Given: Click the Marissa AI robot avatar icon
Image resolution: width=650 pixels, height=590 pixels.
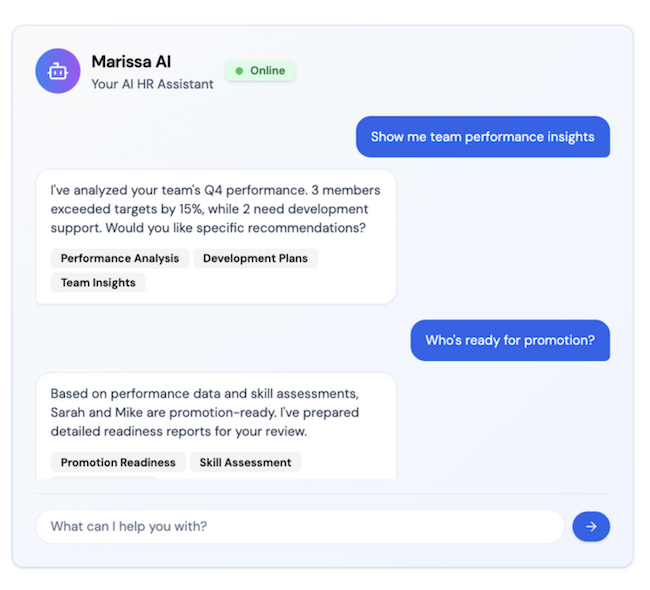Looking at the screenshot, I should (58, 71).
